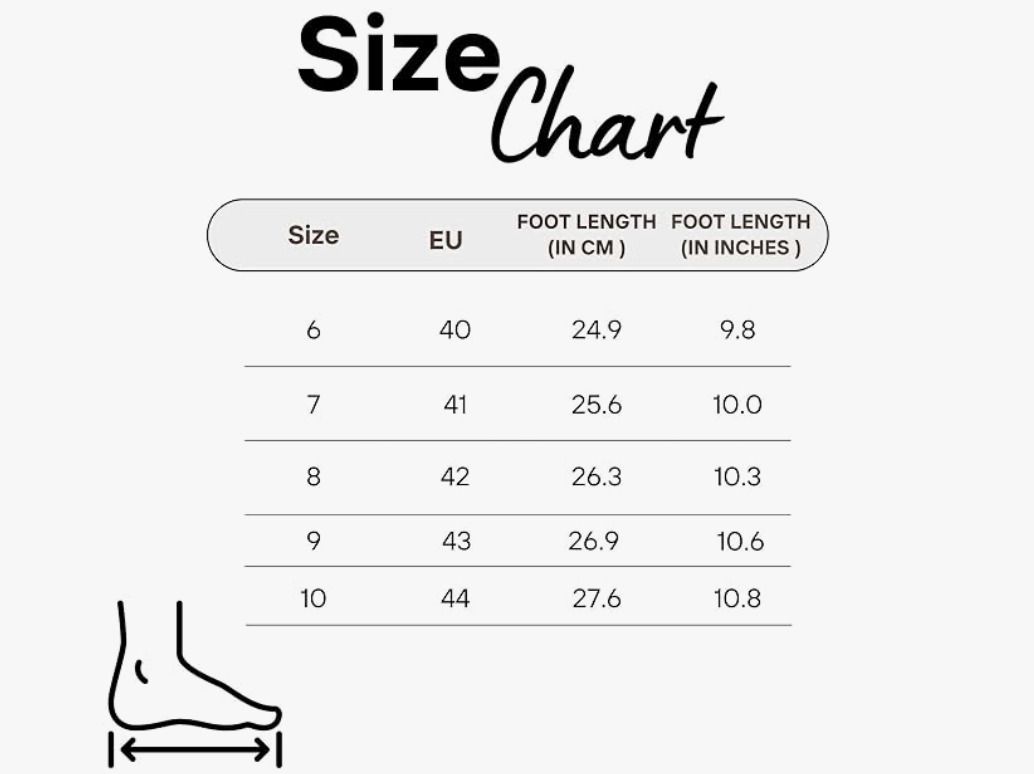
Task: Click 'FOOT LENGTH (IN INCHES)' header
Action: tap(741, 235)
